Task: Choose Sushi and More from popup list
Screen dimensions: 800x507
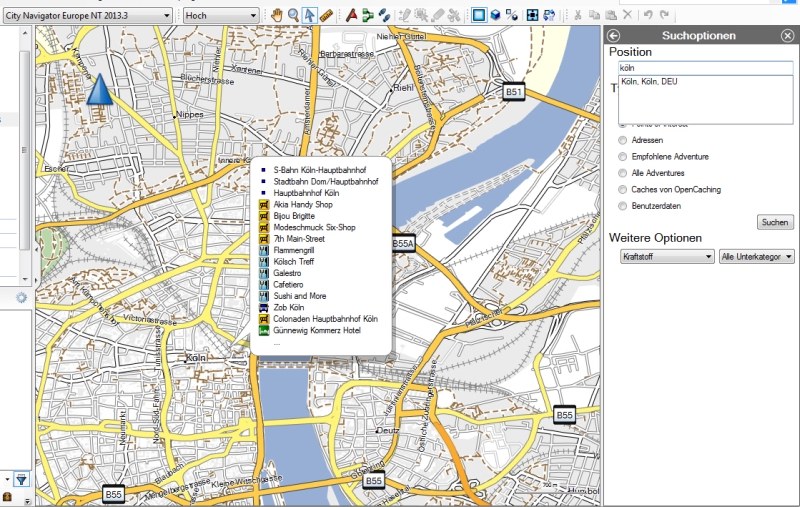Action: pyautogui.click(x=299, y=296)
